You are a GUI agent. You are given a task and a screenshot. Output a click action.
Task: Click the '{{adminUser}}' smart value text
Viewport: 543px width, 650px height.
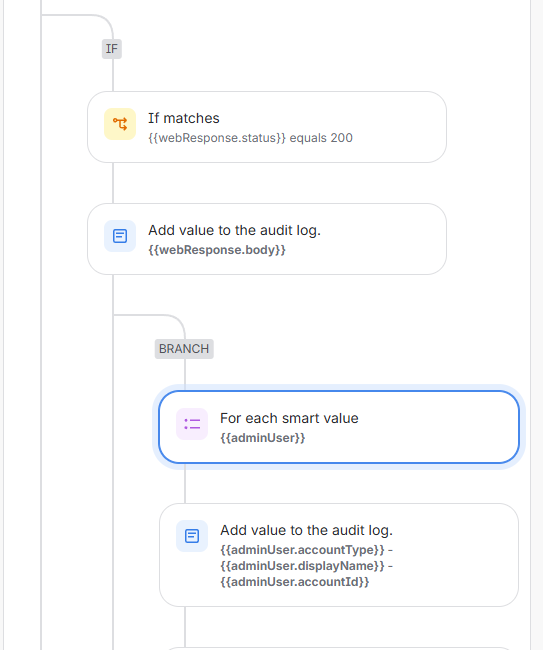point(262,438)
